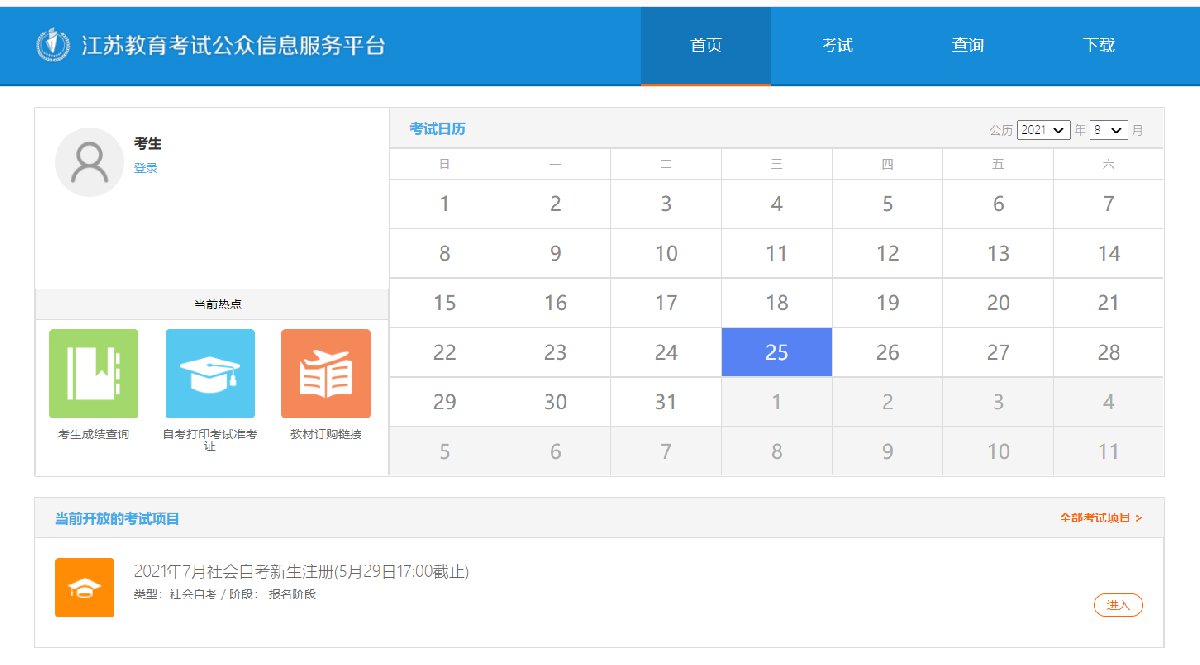The image size is (1200, 665).
Task: Select date 15 in the calendar
Action: click(x=445, y=303)
